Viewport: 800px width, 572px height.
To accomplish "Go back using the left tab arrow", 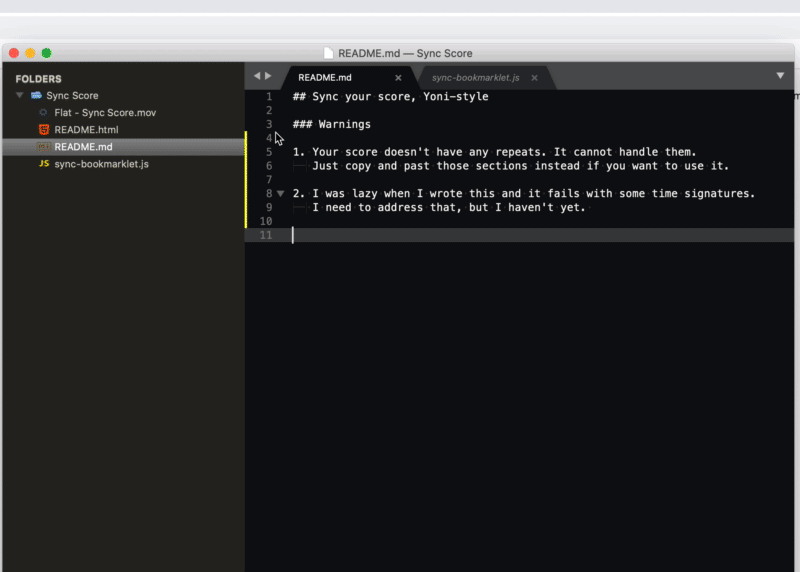I will point(257,76).
